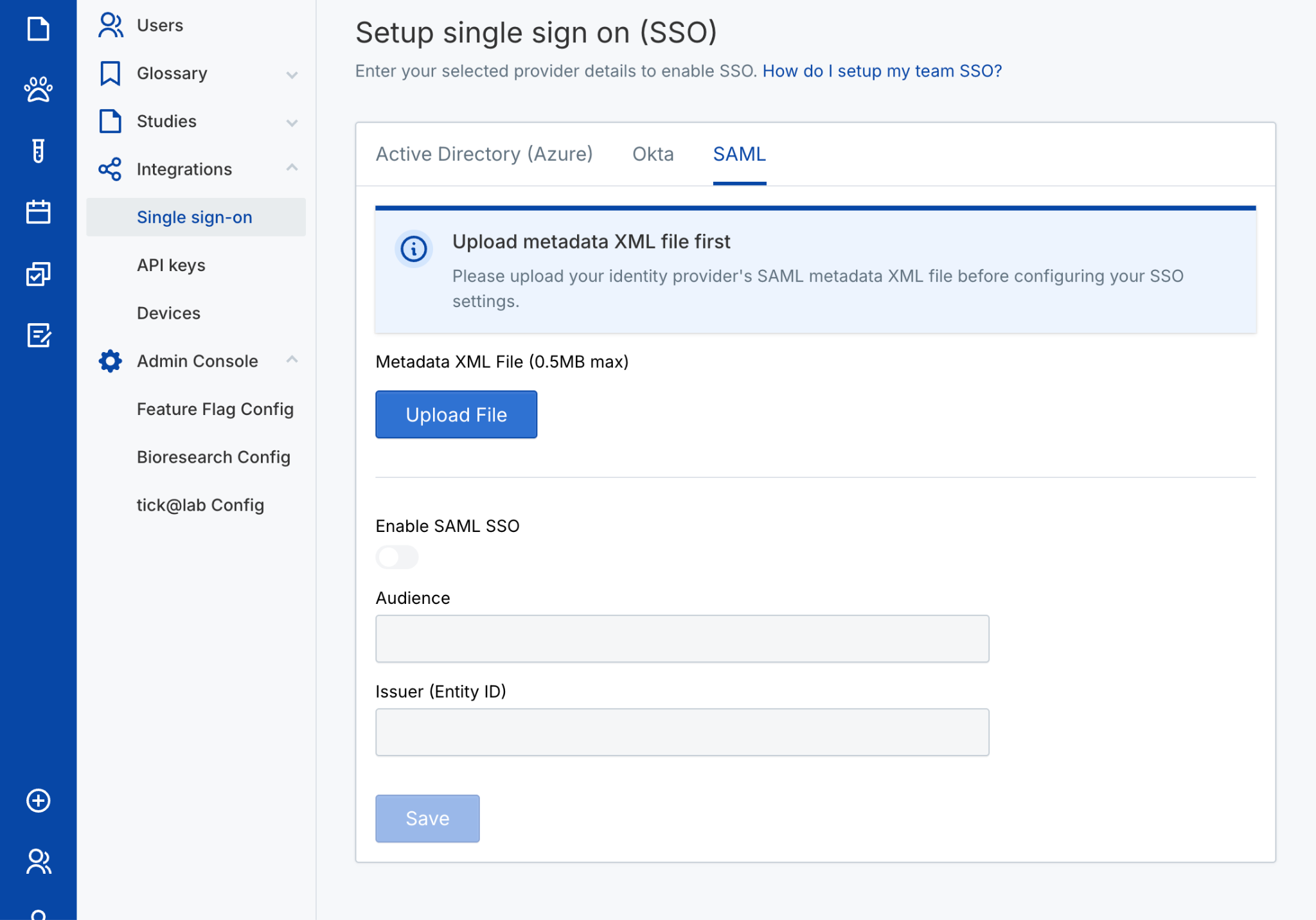Viewport: 1316px width, 920px height.
Task: Click the checklist tasks icon
Action: (38, 274)
